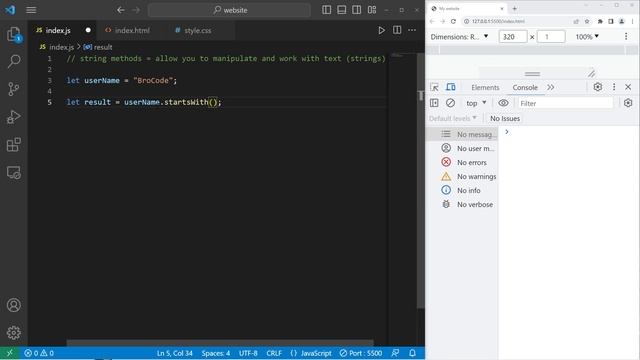Change line ending via CRLF item
The image size is (640, 360).
click(x=274, y=353)
